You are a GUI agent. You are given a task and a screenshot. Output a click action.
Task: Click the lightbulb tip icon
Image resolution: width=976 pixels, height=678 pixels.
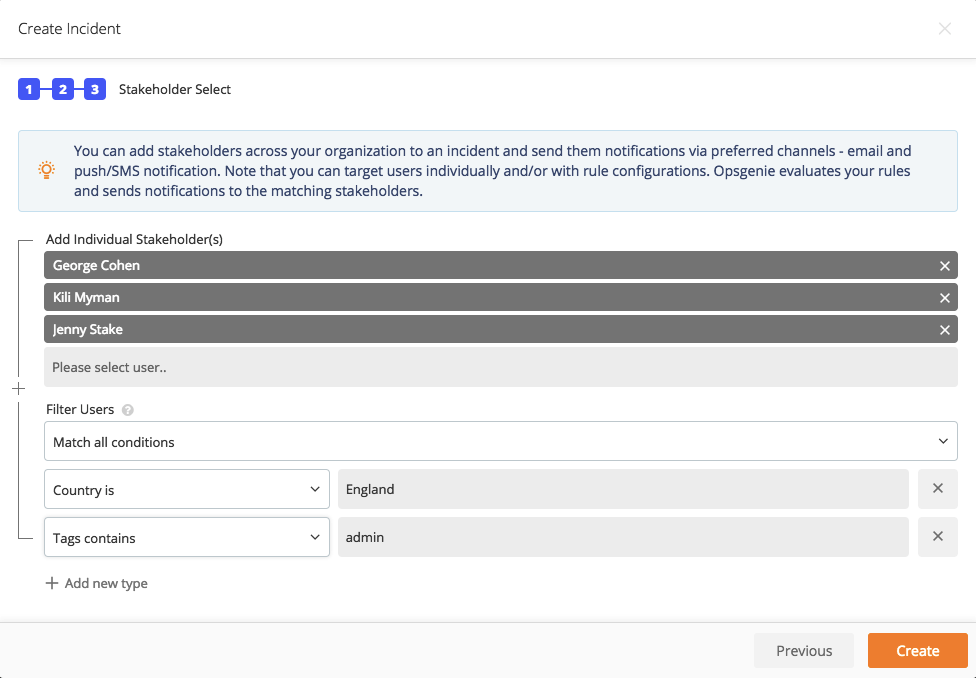pyautogui.click(x=47, y=170)
